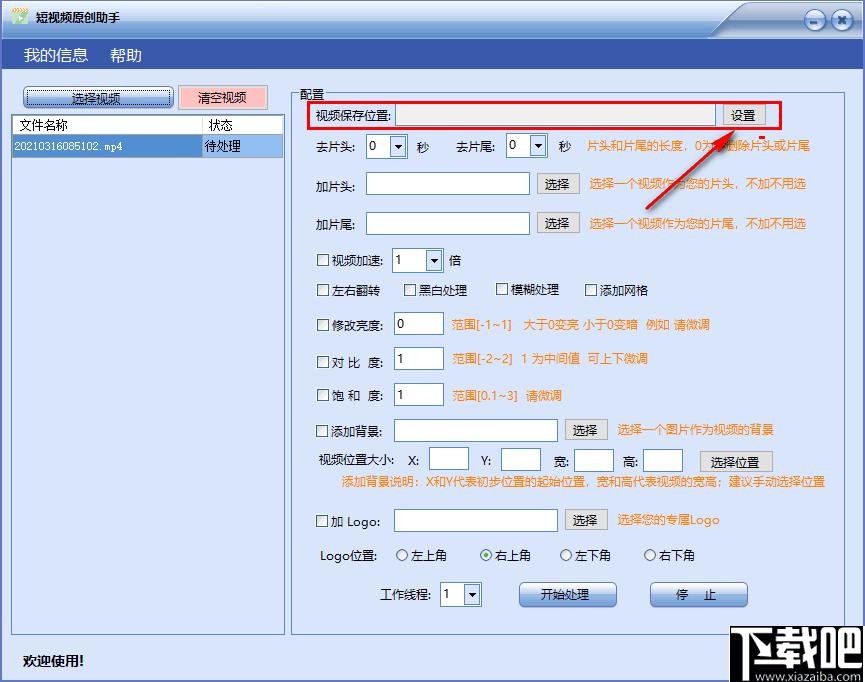The width and height of the screenshot is (865, 682).
Task: Select 左上角 Logo position
Action: [x=402, y=555]
